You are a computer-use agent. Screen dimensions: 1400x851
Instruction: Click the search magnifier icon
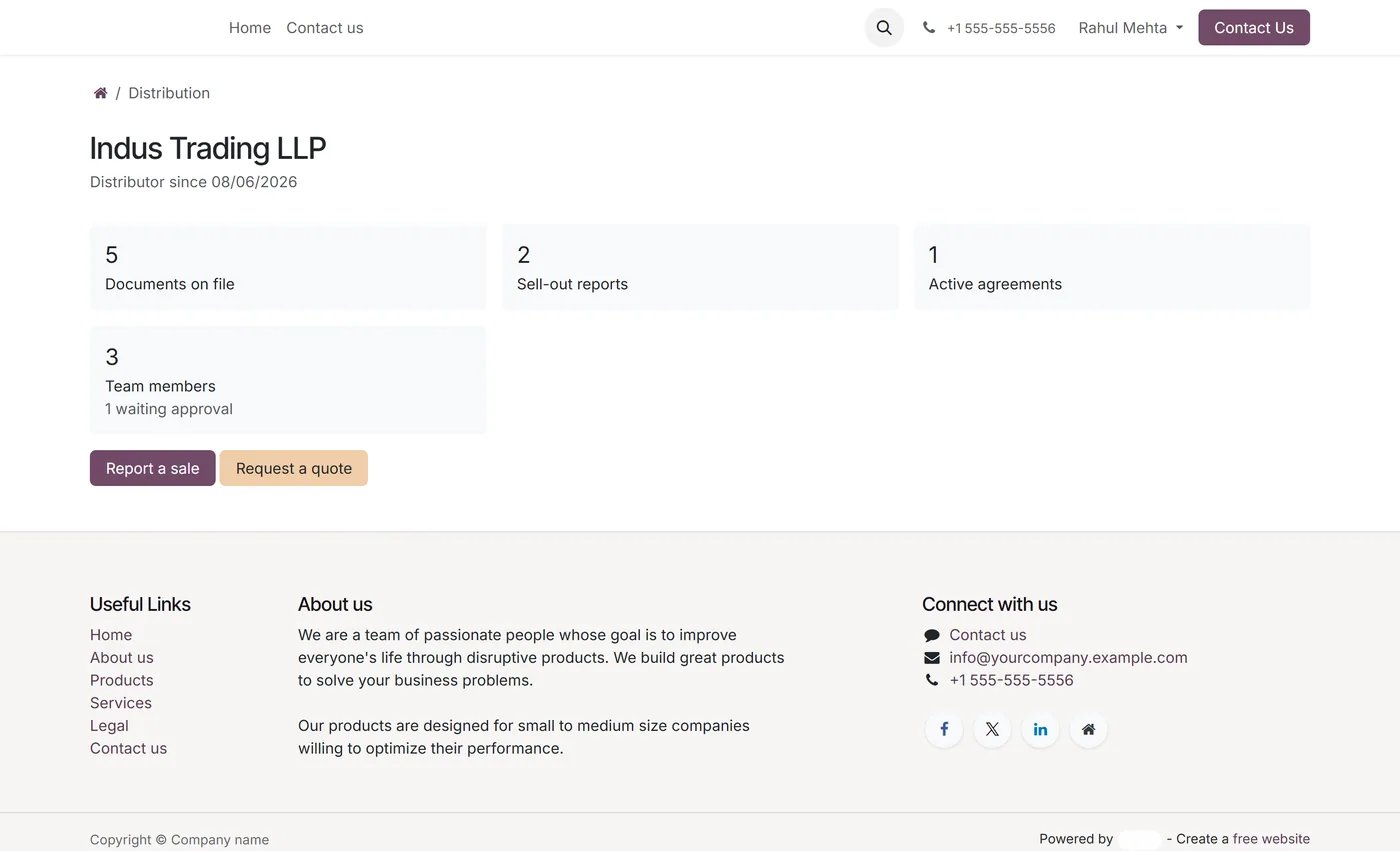click(x=884, y=28)
